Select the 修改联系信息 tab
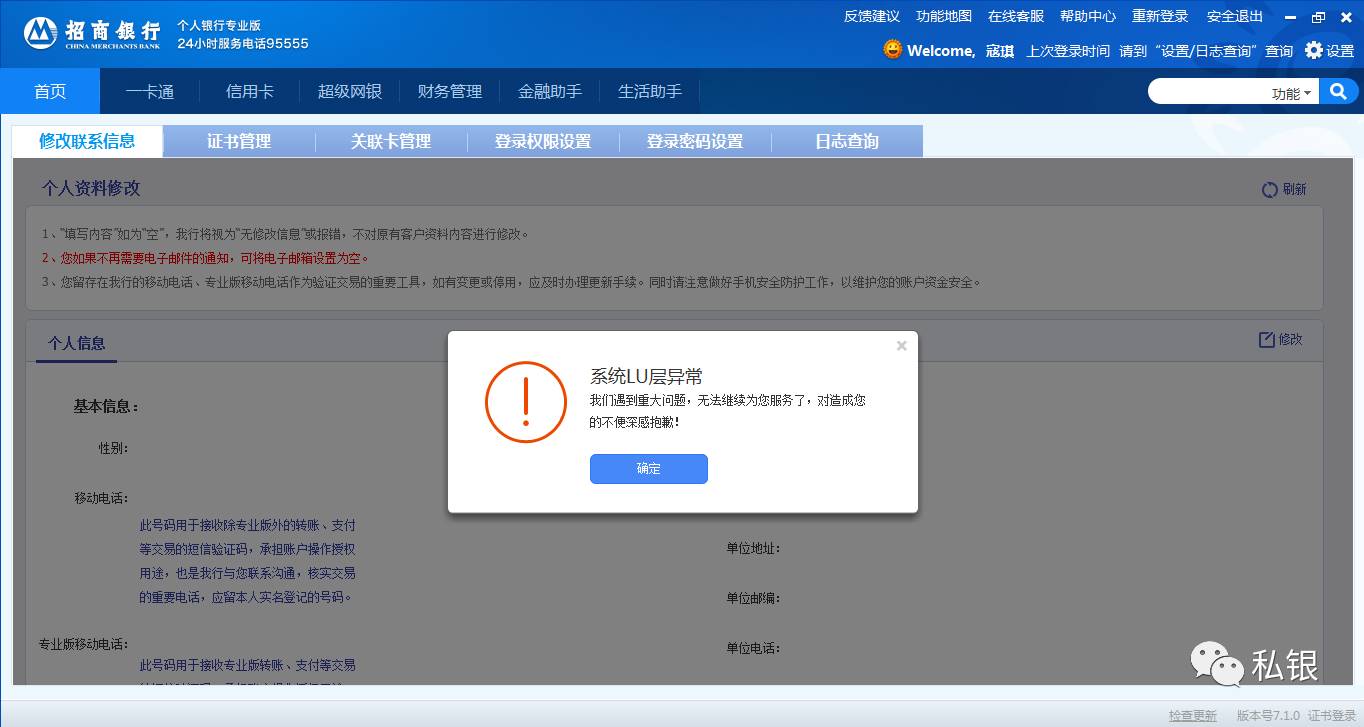The height and width of the screenshot is (727, 1364). coord(87,141)
